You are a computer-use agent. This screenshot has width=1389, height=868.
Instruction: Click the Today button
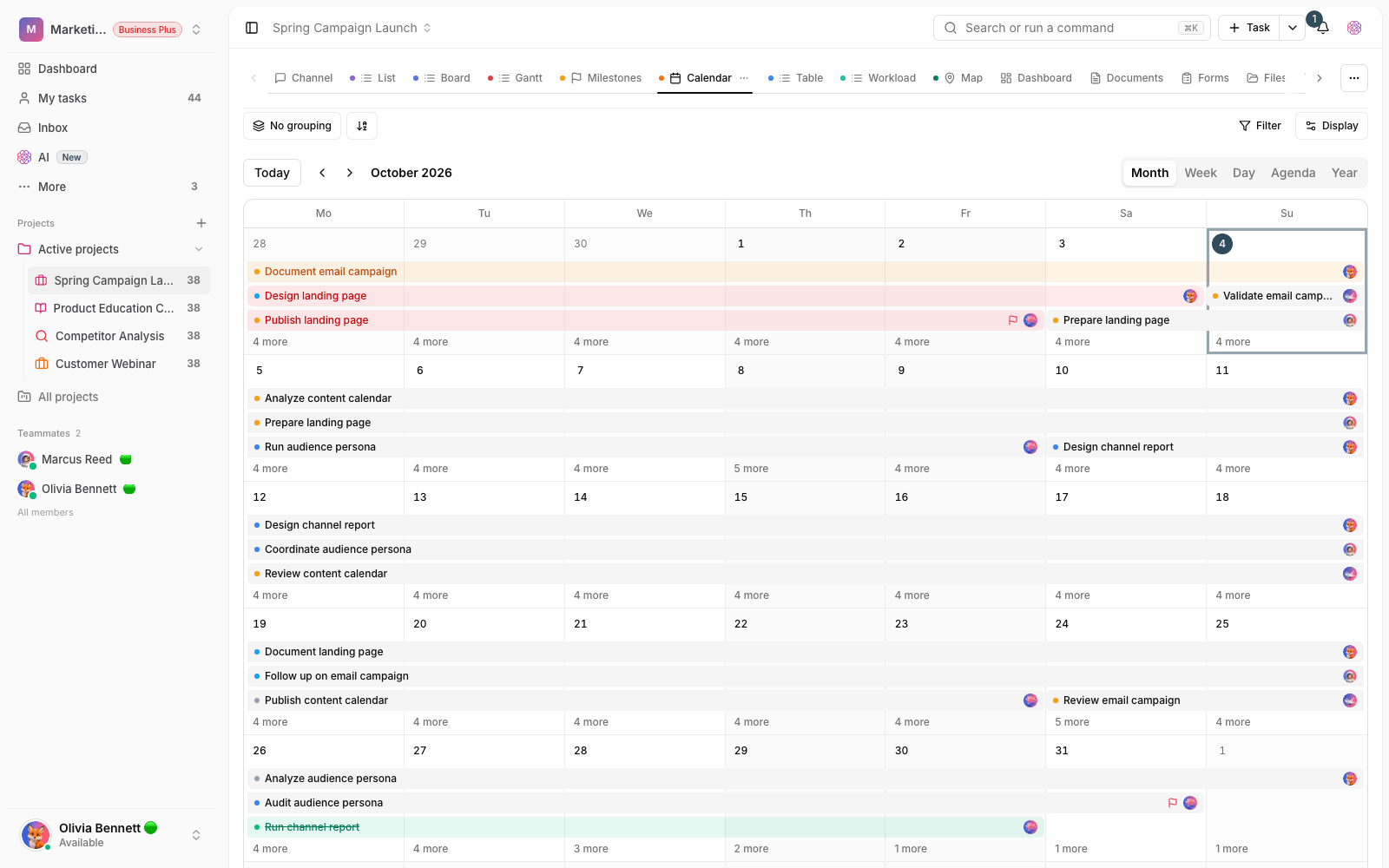(x=272, y=173)
